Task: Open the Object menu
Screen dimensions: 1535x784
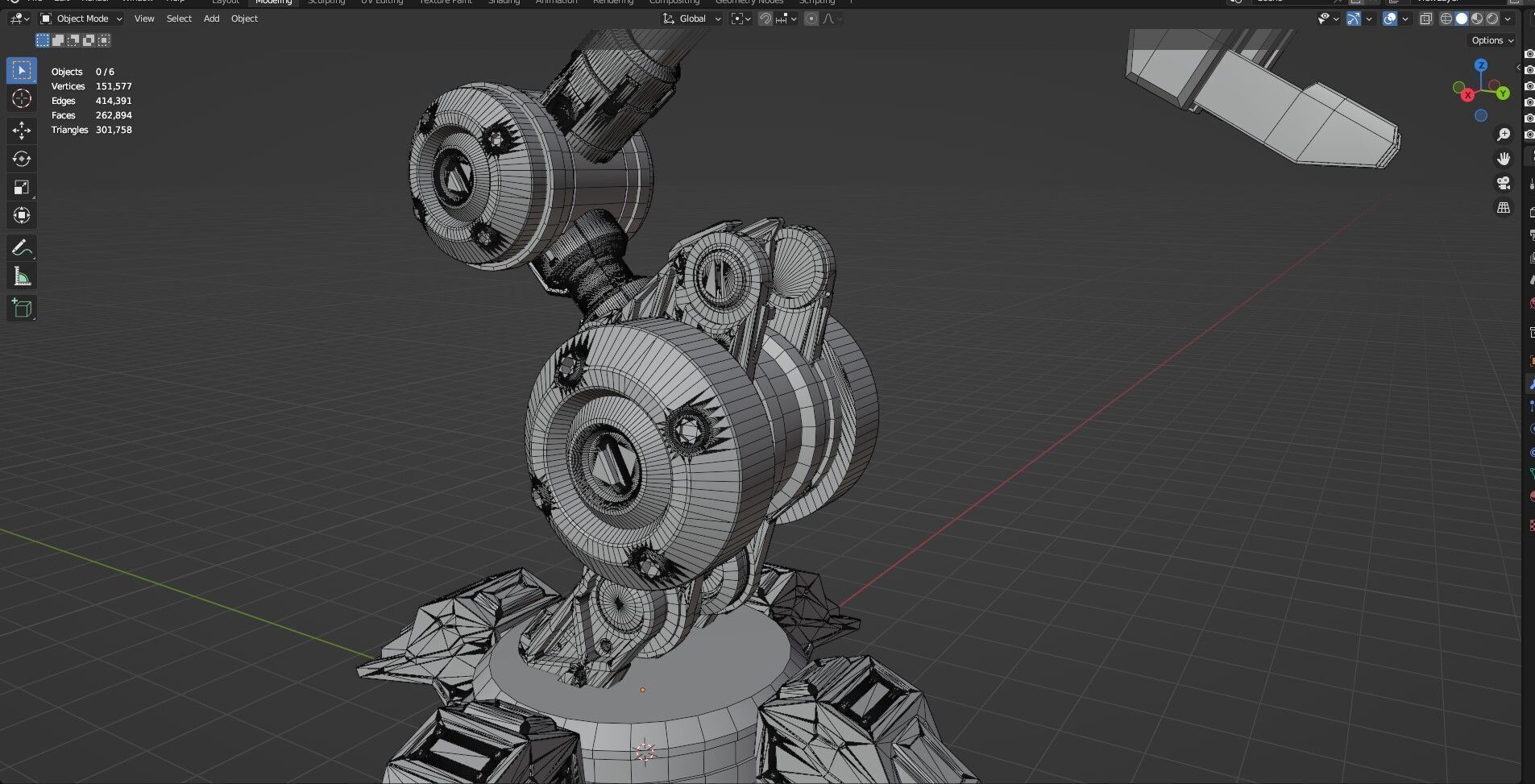Action: [244, 19]
